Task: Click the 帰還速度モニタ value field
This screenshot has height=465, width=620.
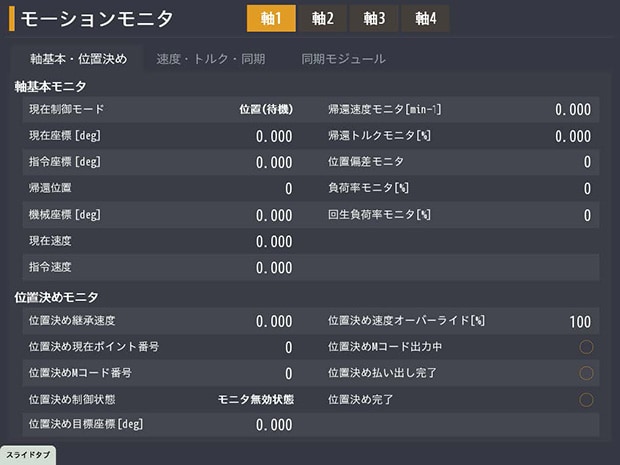Action: click(572, 109)
